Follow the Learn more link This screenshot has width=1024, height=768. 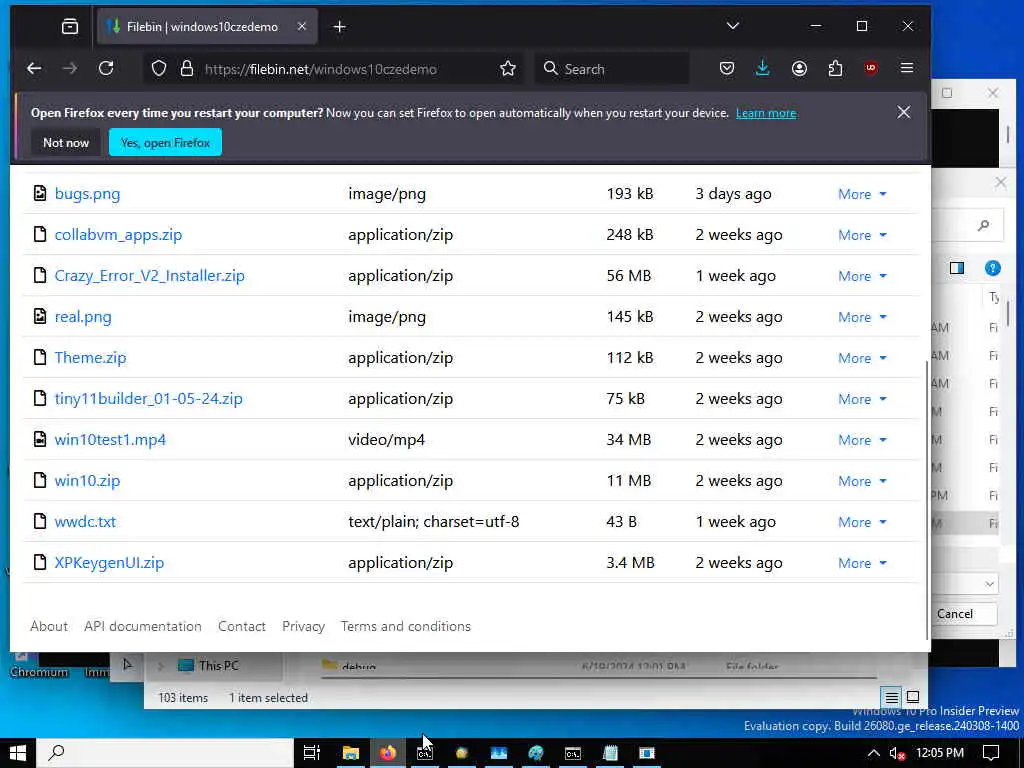(765, 113)
